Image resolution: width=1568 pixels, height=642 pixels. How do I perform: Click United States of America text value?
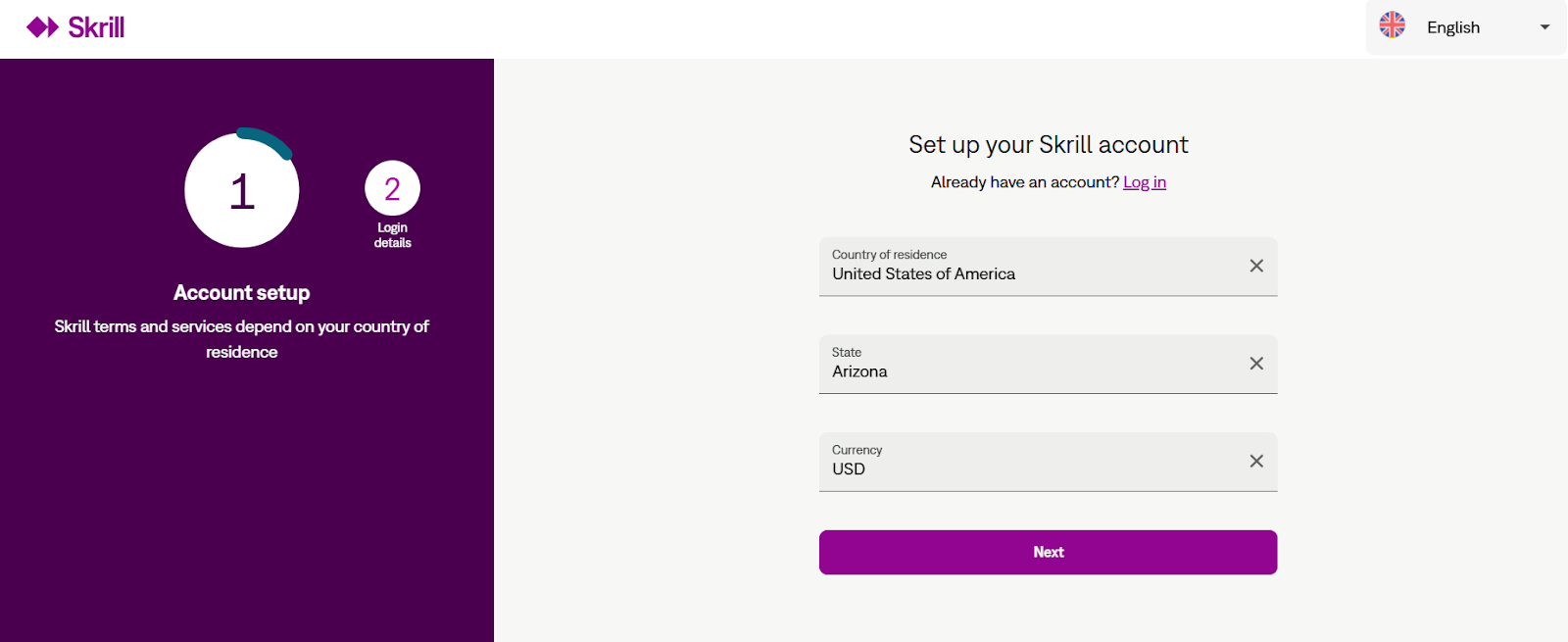tap(923, 274)
